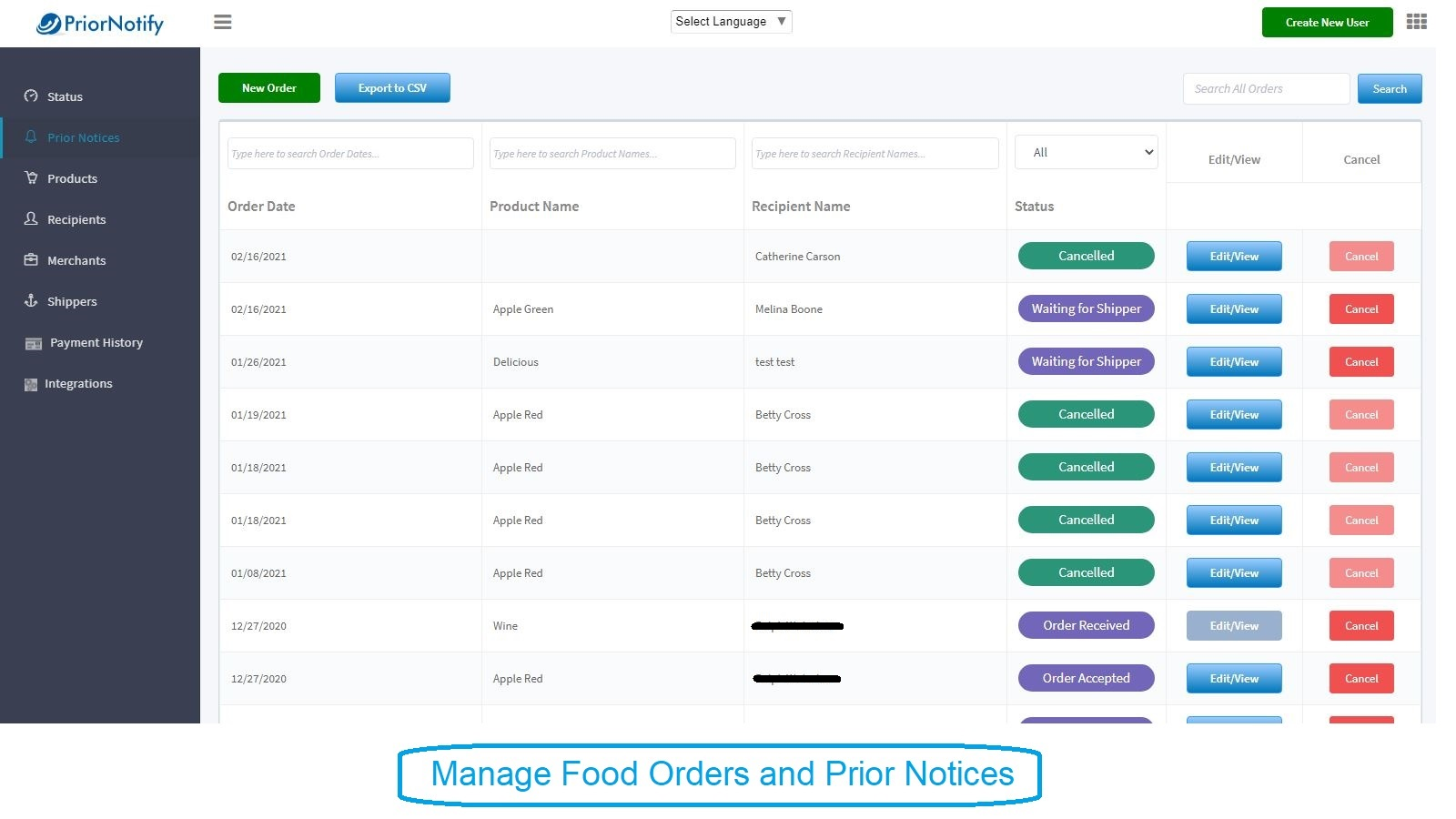Click the Payment History card icon

click(x=34, y=343)
